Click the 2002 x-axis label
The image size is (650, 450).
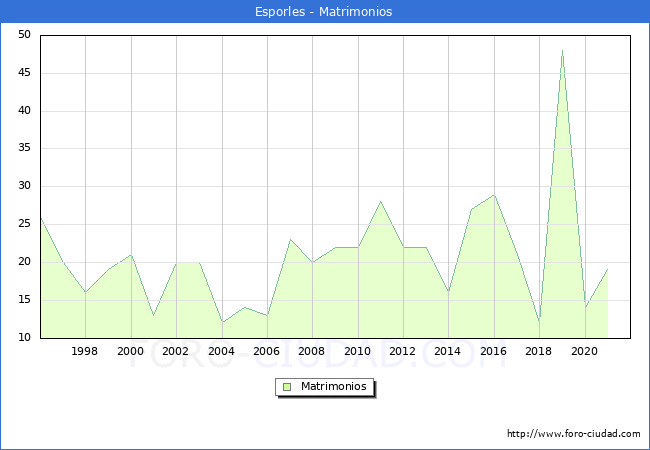pyautogui.click(x=175, y=351)
